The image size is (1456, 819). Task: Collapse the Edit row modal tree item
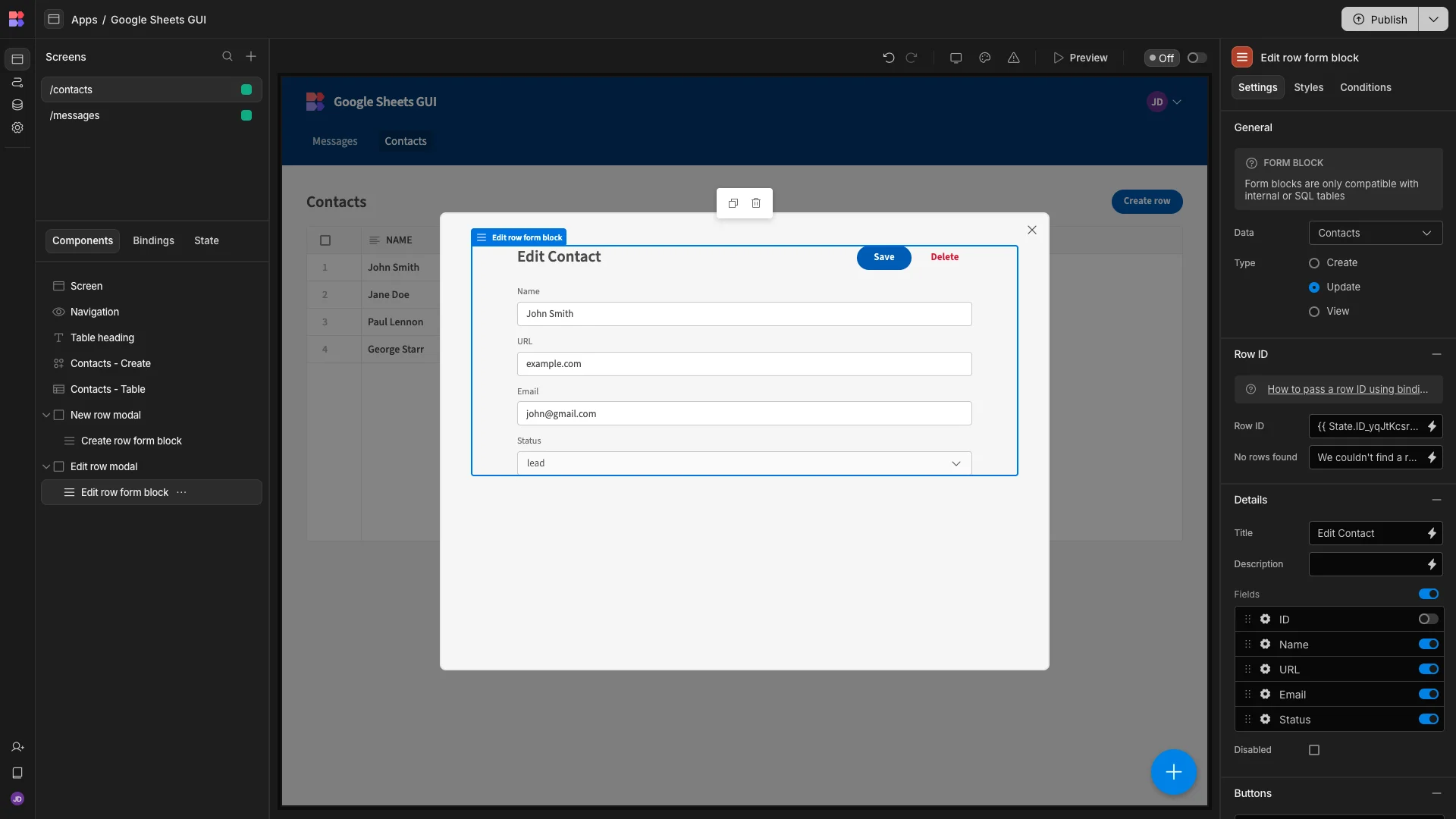tap(46, 467)
